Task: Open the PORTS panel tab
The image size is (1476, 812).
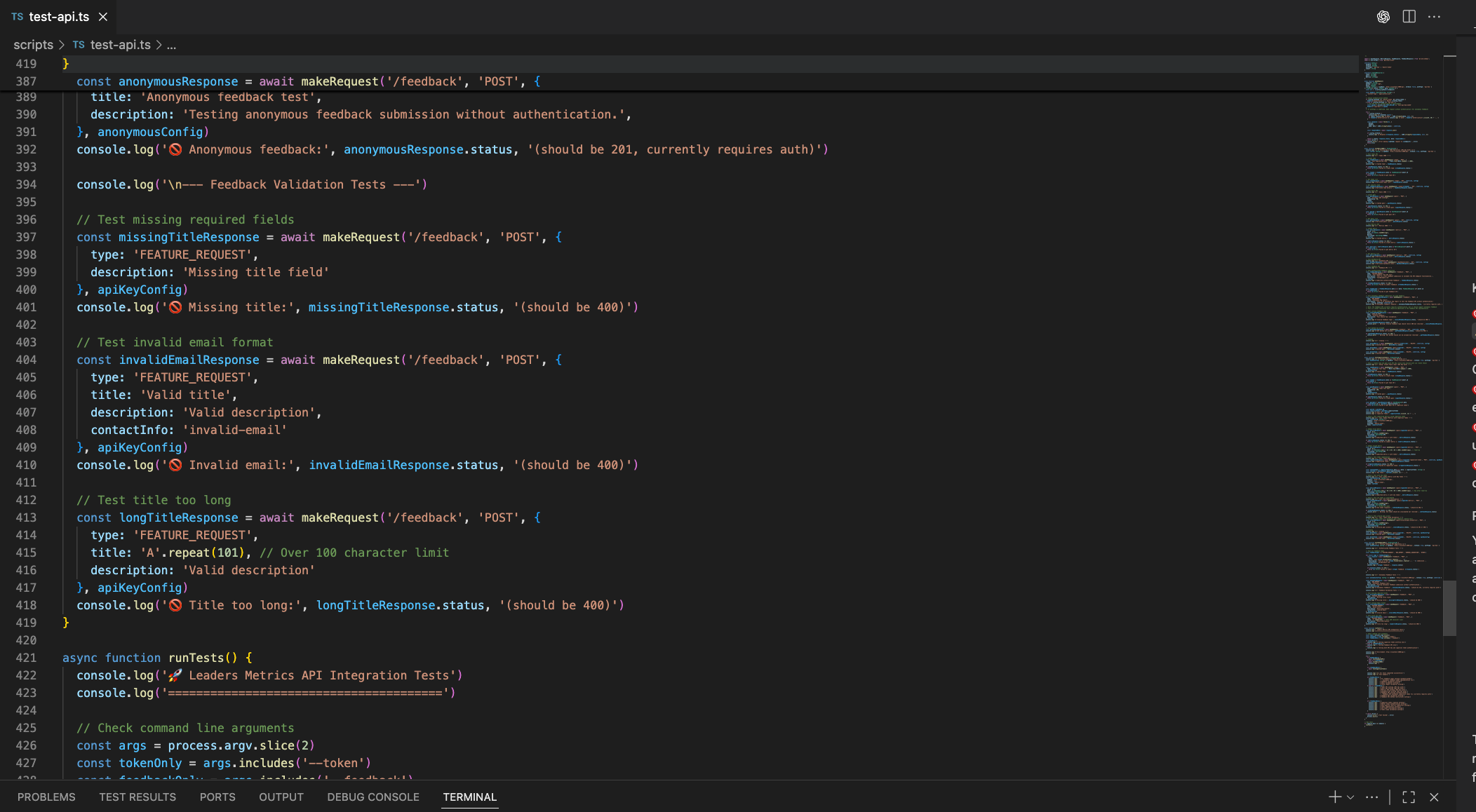Action: (217, 797)
